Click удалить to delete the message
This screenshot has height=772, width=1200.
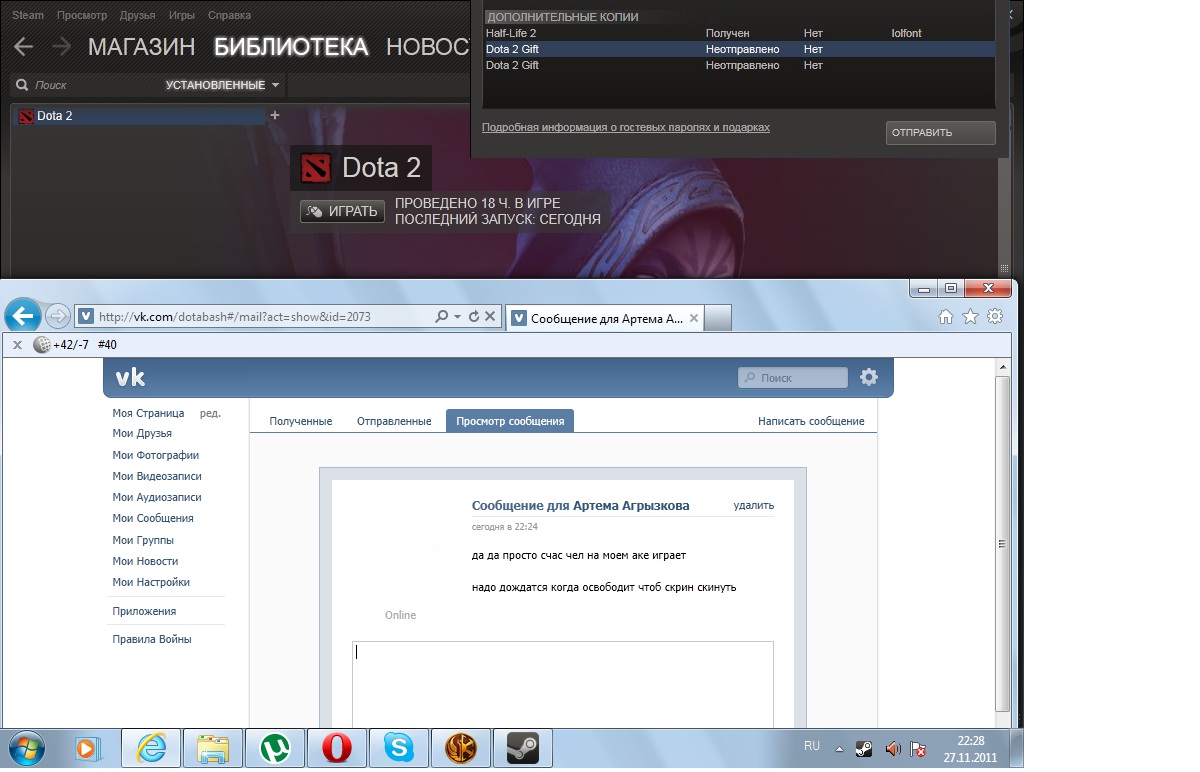(753, 505)
